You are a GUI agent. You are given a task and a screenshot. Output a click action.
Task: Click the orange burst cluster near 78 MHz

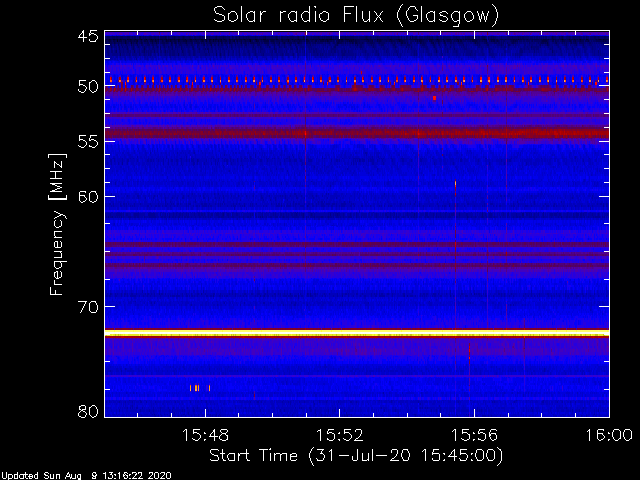pos(200,388)
